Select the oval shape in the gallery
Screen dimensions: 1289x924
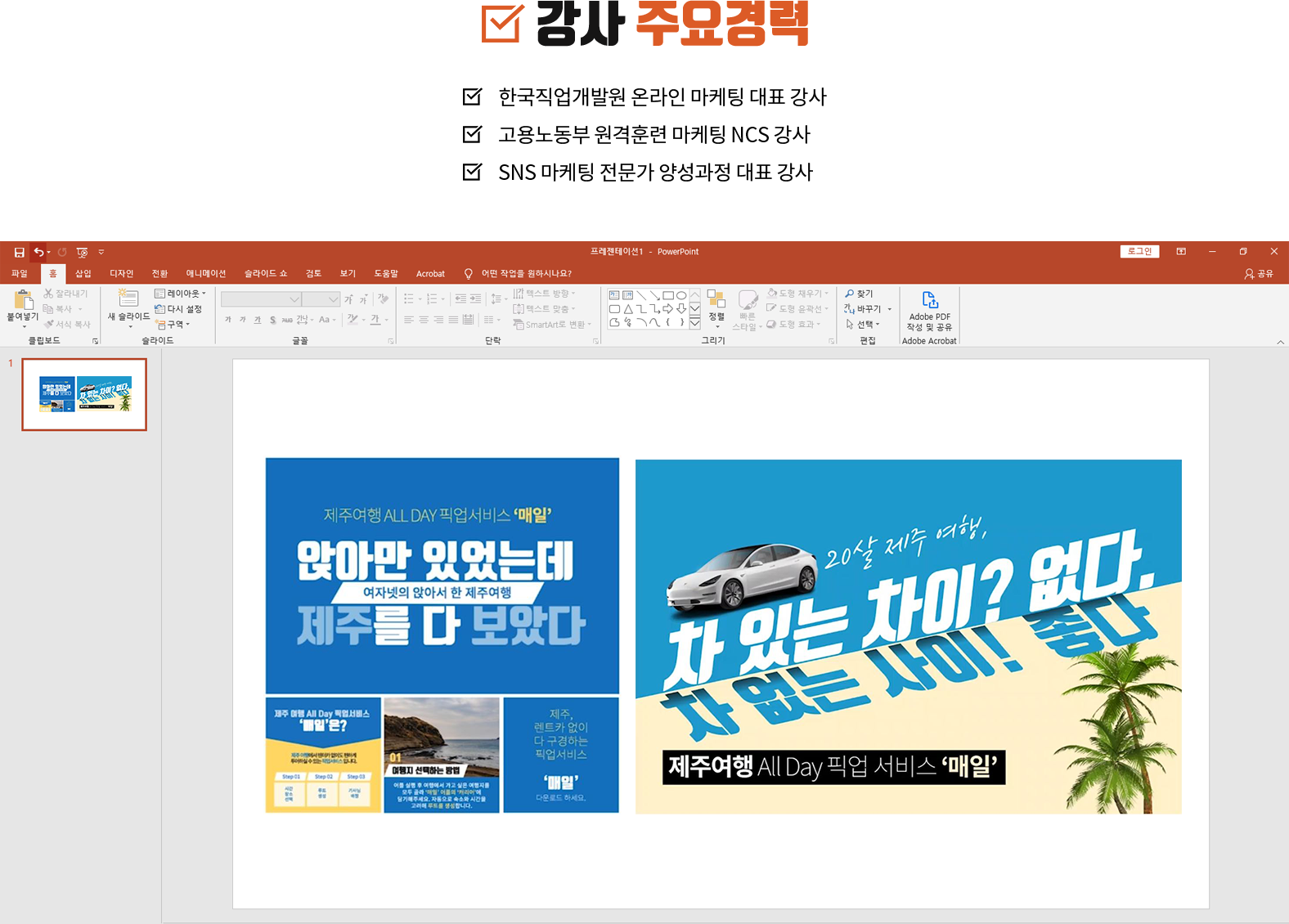click(681, 295)
